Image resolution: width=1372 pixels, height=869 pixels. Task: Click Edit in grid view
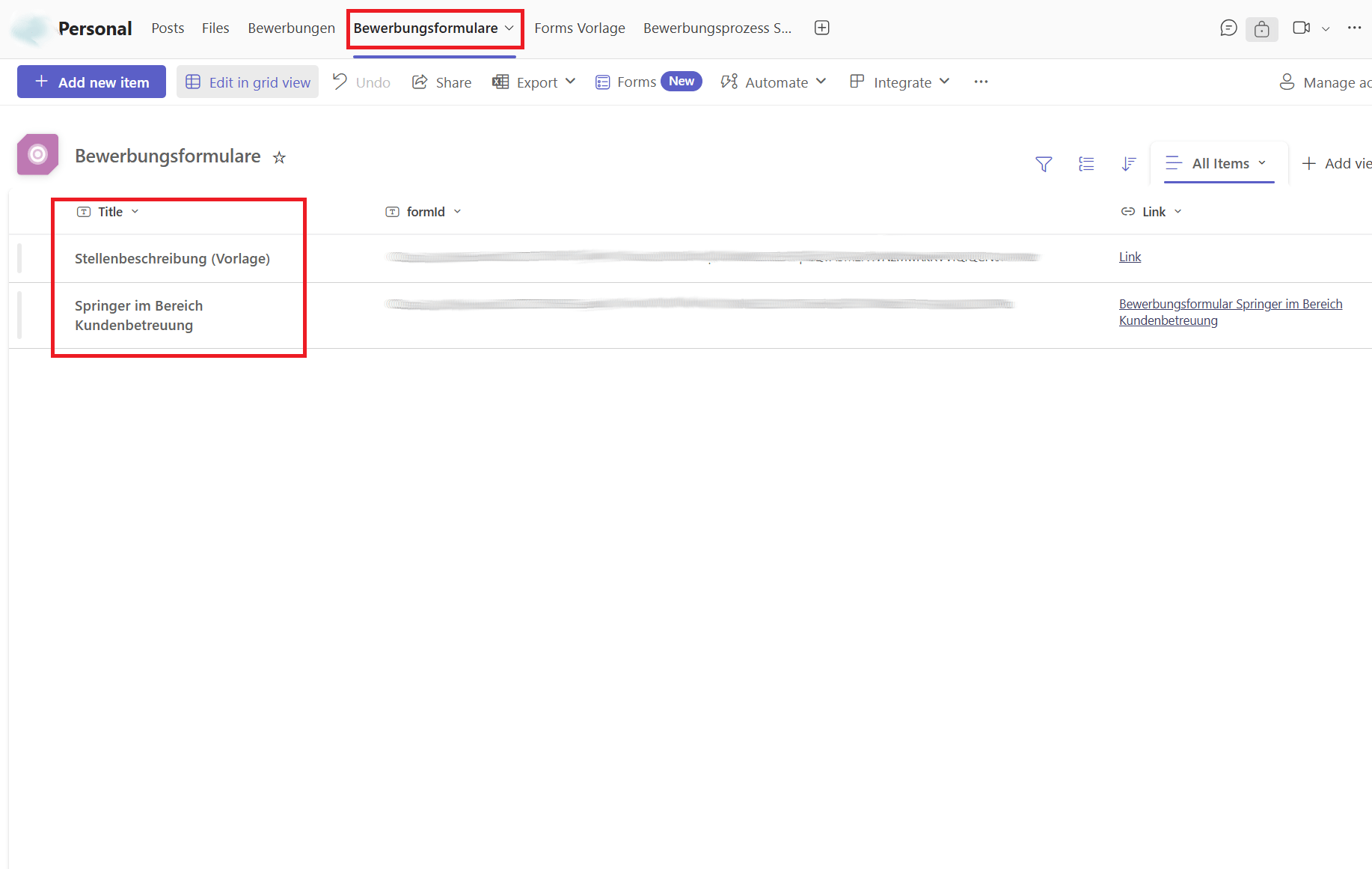pos(248,82)
